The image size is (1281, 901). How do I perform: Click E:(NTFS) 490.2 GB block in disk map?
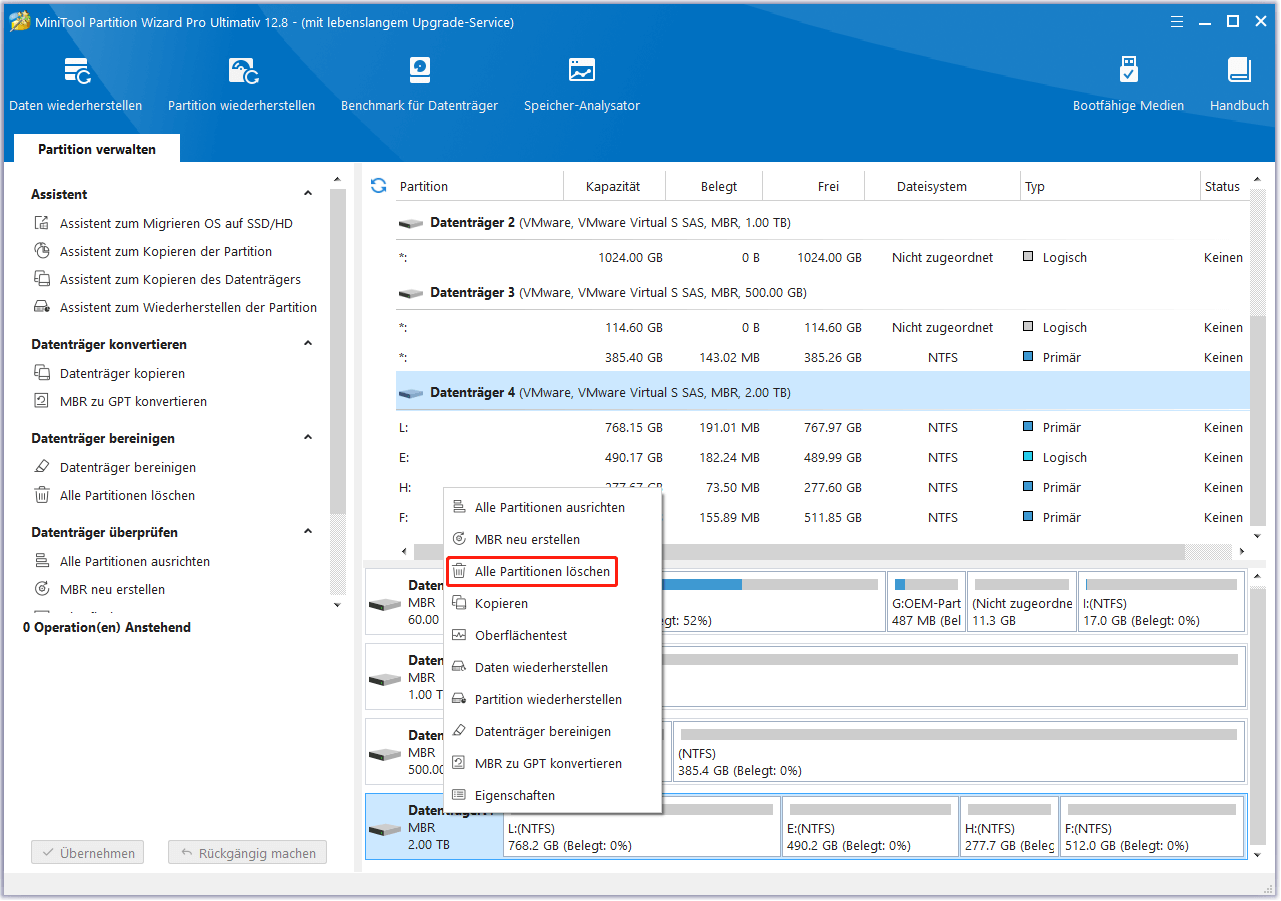[870, 827]
